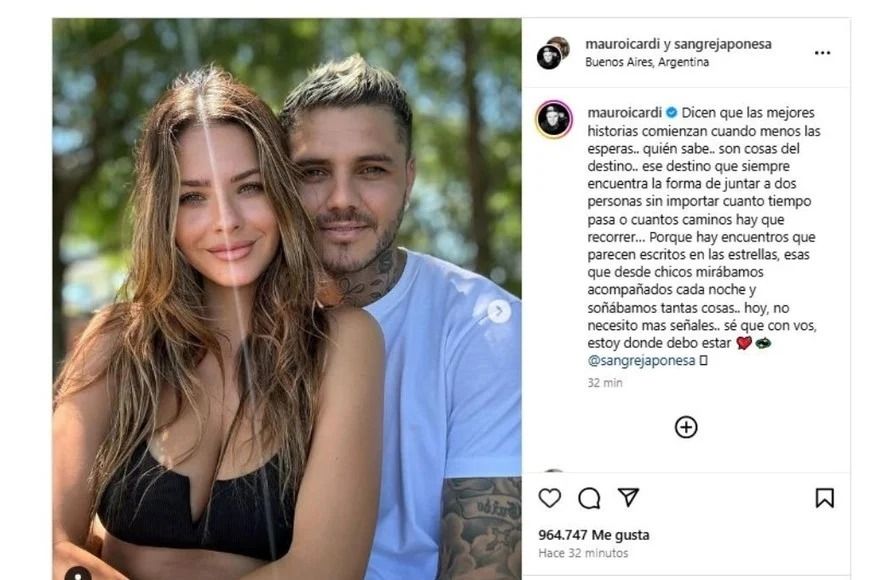Click the 32 min caption timestamp
Image resolution: width=870 pixels, height=580 pixels.
point(605,383)
